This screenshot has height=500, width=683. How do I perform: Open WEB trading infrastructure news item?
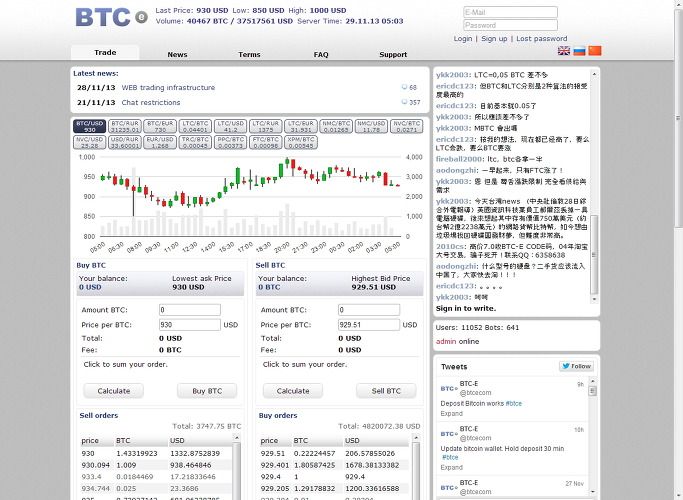point(168,88)
